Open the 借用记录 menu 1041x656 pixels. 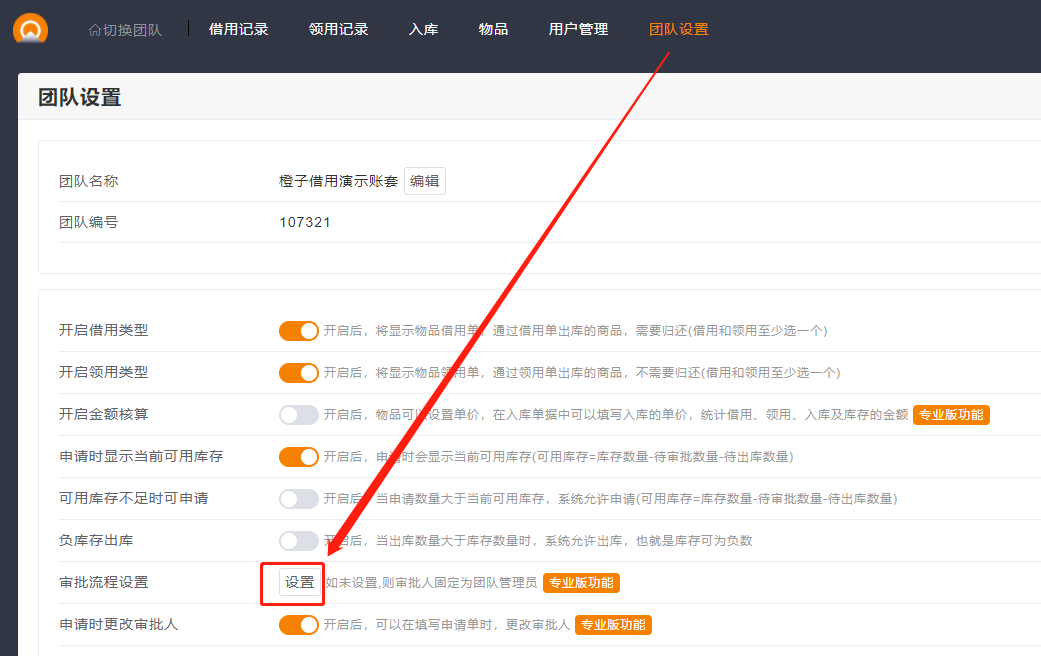point(238,29)
